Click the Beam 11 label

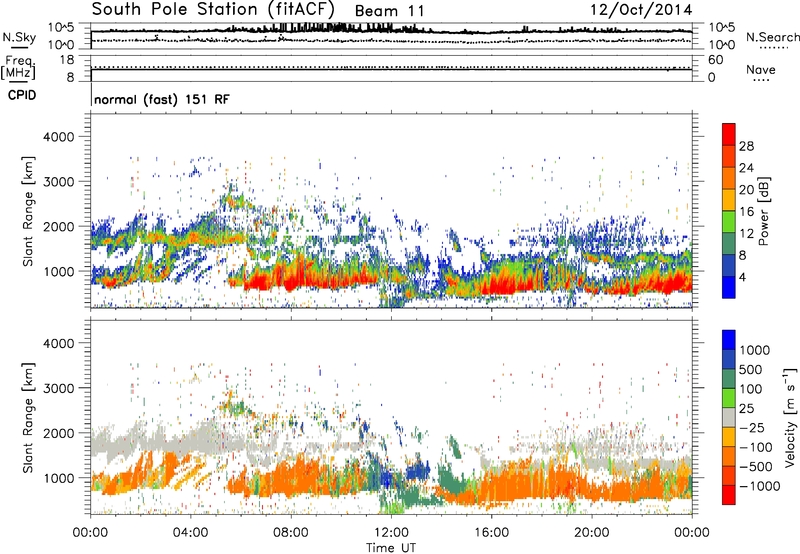click(389, 11)
